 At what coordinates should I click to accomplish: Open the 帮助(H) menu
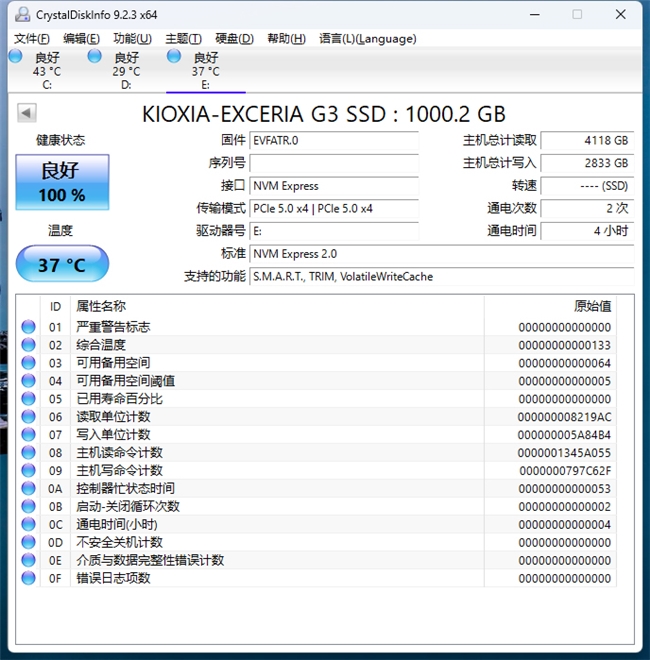pos(286,39)
